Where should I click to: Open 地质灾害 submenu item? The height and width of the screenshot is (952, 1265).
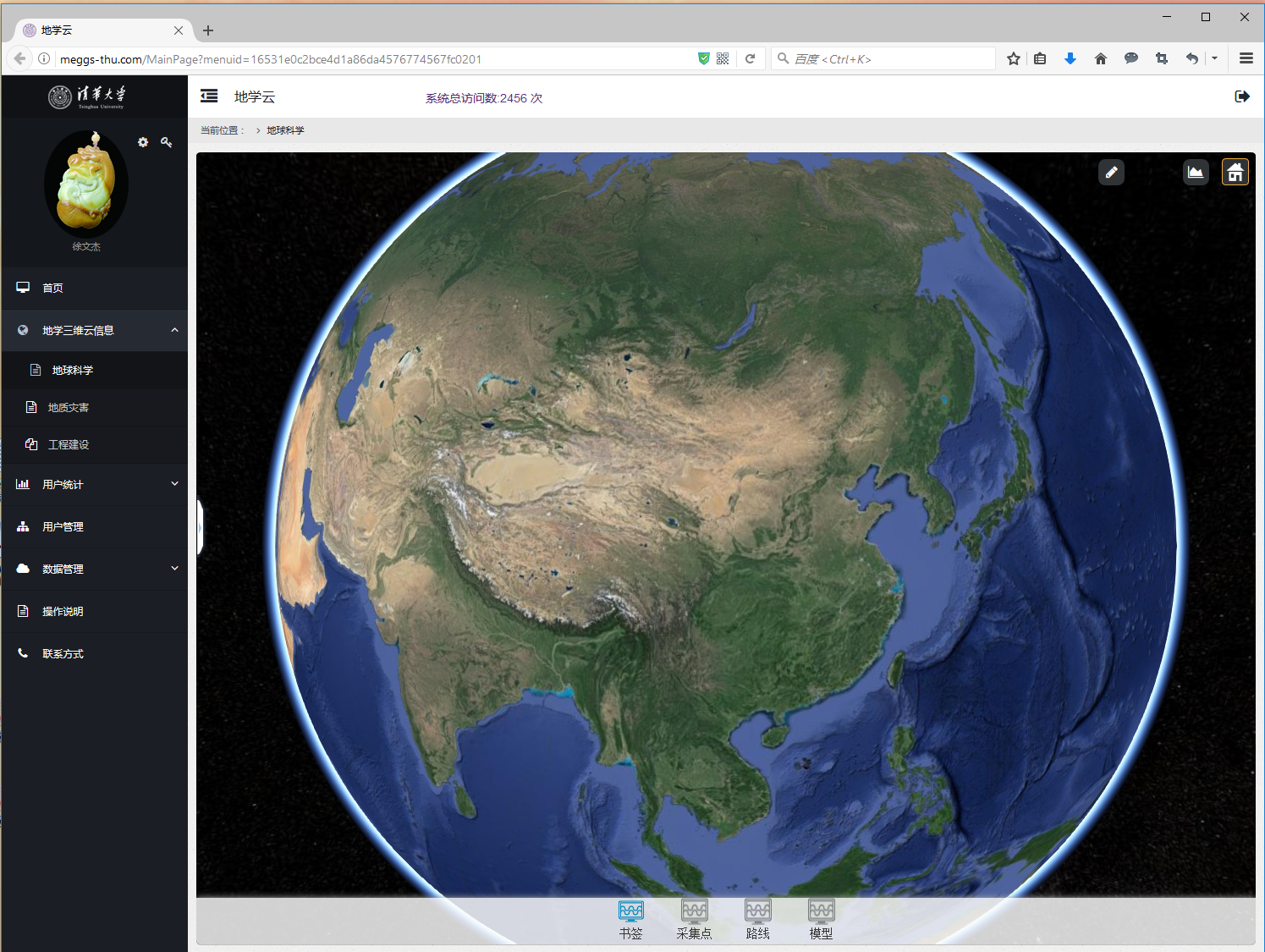click(69, 408)
